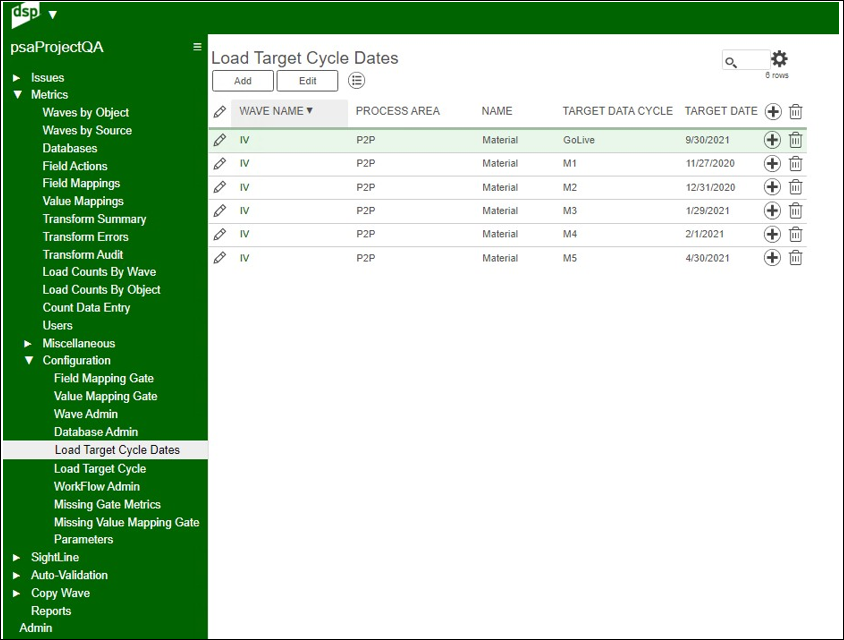Collapse the Metrics tree node arrow
The width and height of the screenshot is (844, 640).
18,95
